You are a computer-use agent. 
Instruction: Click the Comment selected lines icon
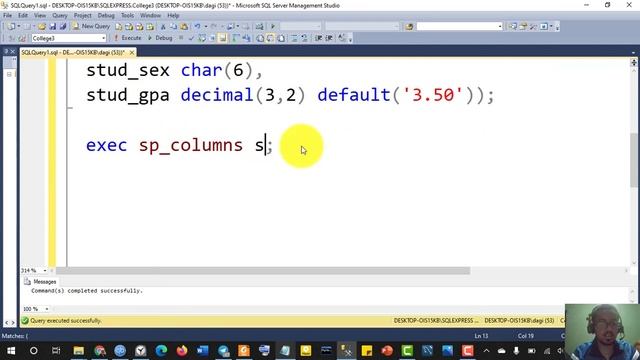tap(294, 38)
